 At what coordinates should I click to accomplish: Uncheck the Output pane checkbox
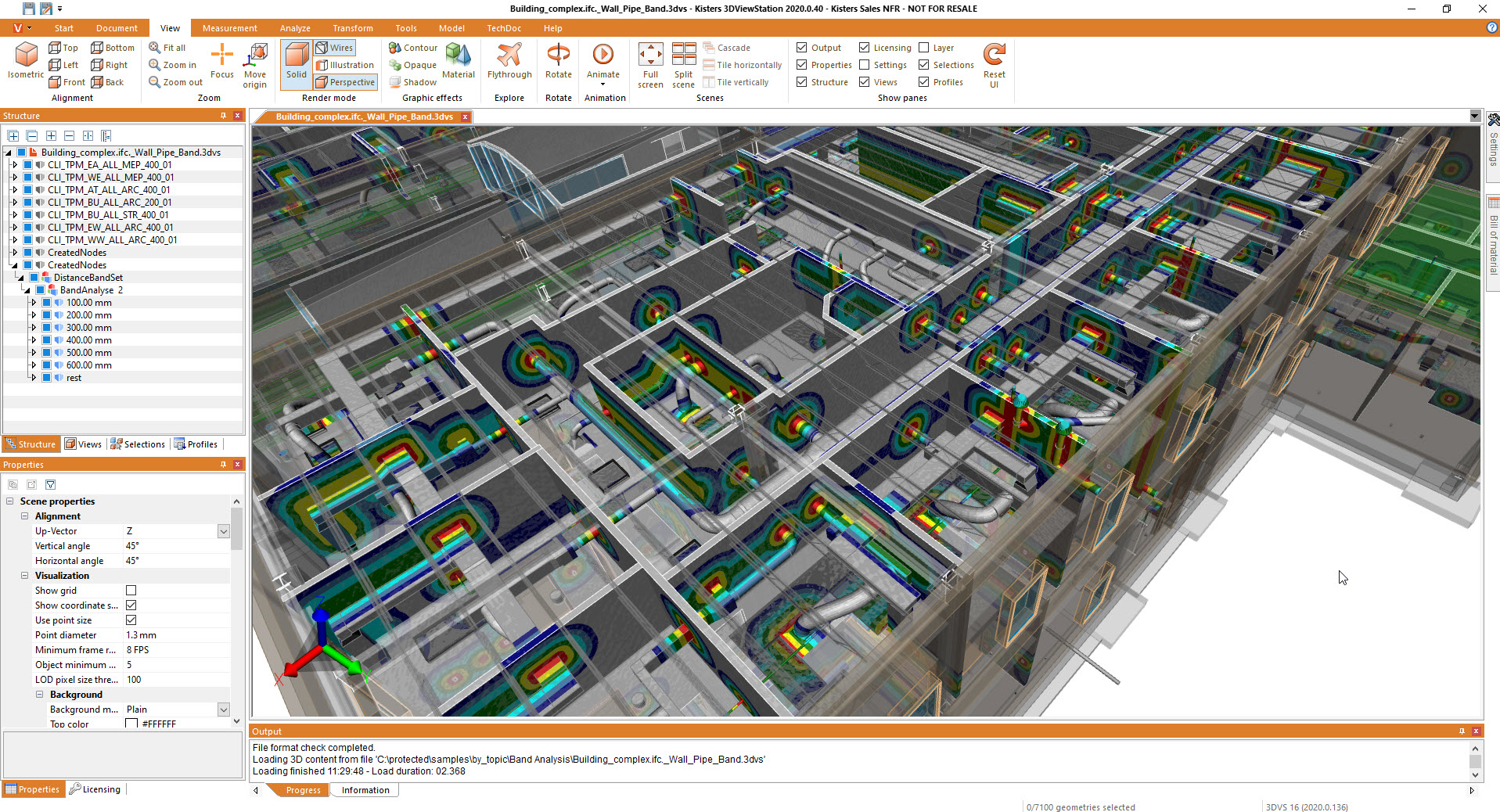click(x=802, y=48)
